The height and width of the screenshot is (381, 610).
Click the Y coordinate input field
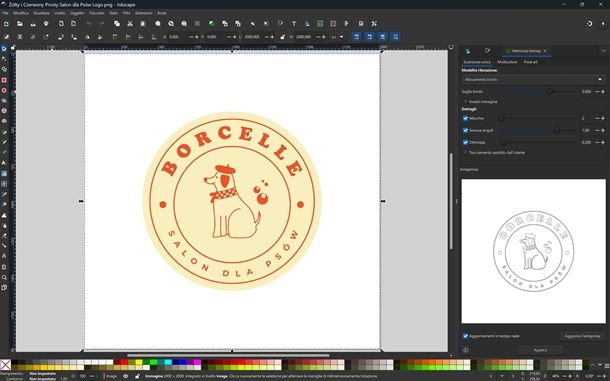point(216,37)
